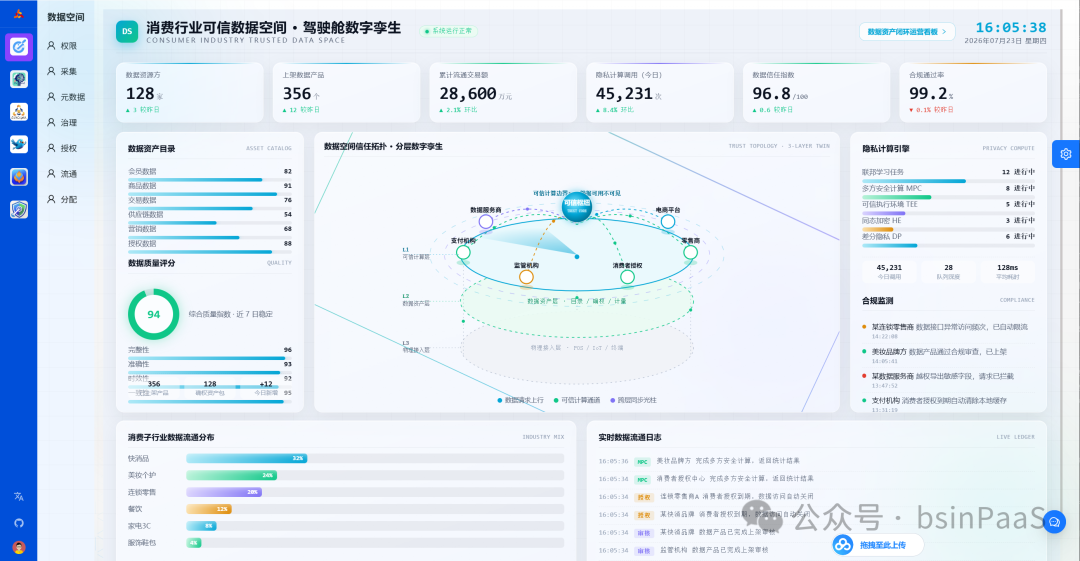Select the 零售商 node in topology
The height and width of the screenshot is (561, 1080).
[690, 252]
